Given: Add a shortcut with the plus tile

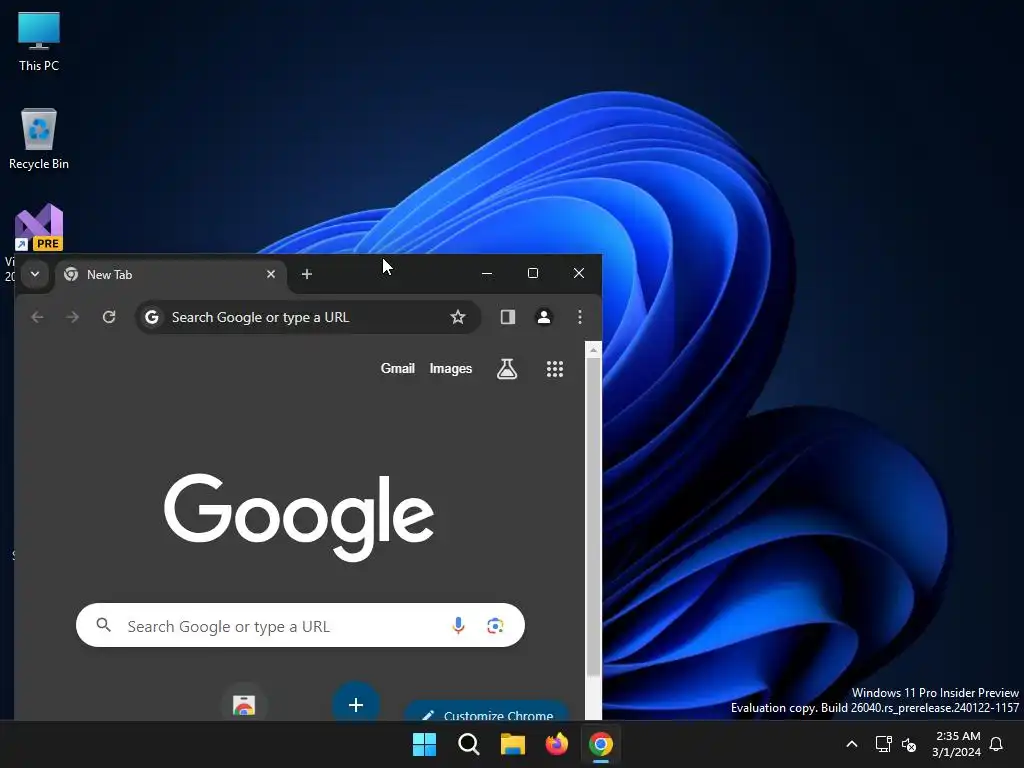Looking at the screenshot, I should 356,705.
